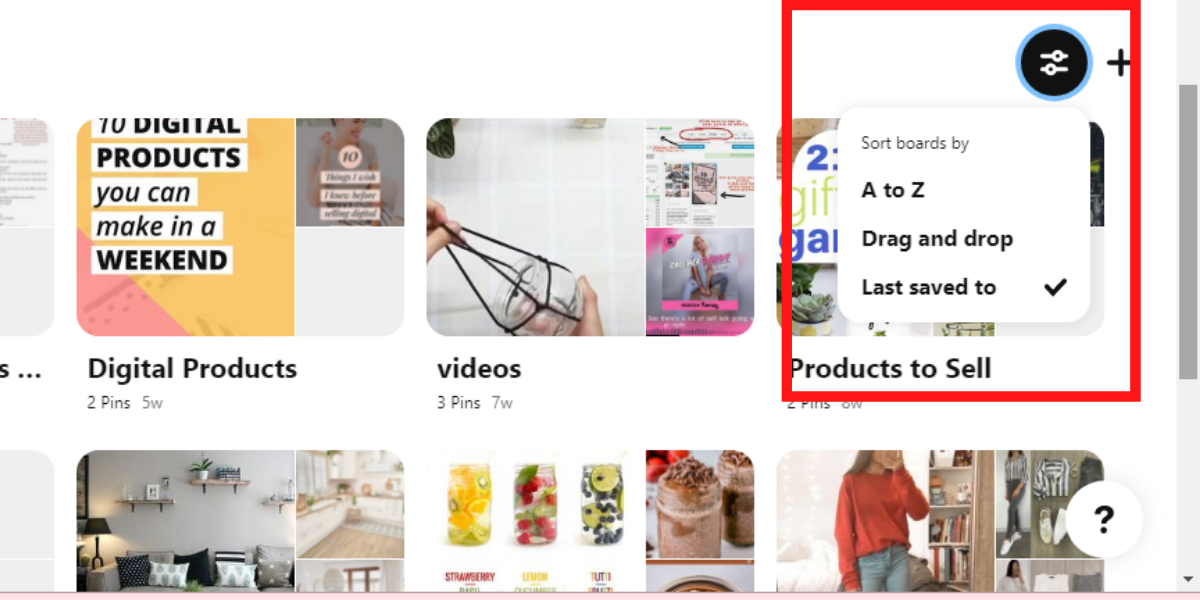Open the sort boards filter icon
The image size is (1200, 600).
[1054, 63]
